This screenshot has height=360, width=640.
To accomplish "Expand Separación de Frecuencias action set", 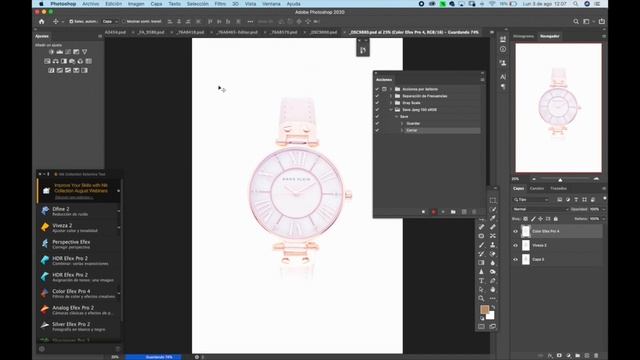I will (391, 96).
